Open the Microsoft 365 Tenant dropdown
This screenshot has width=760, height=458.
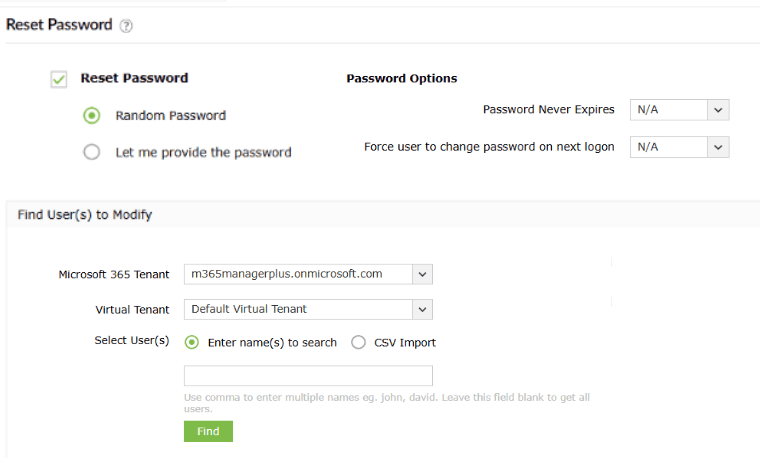tap(308, 274)
